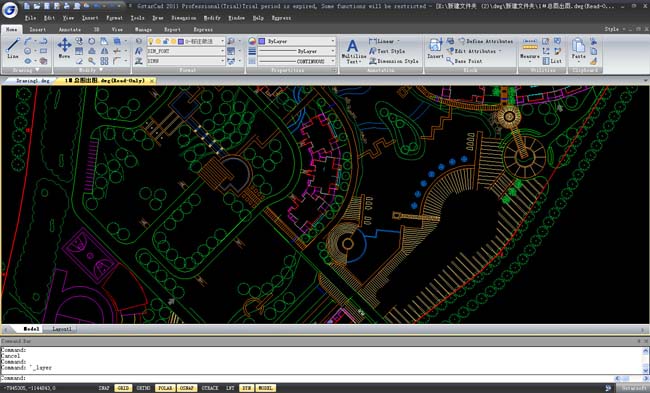Select the Line drawing tool
Screen dimensions: 650x393
pyautogui.click(x=13, y=49)
